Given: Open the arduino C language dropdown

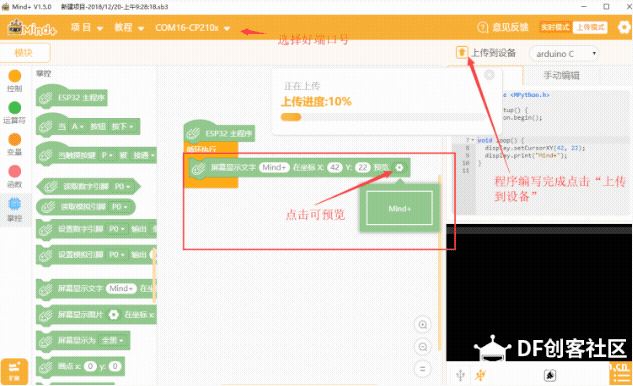Looking at the screenshot, I should [564, 54].
